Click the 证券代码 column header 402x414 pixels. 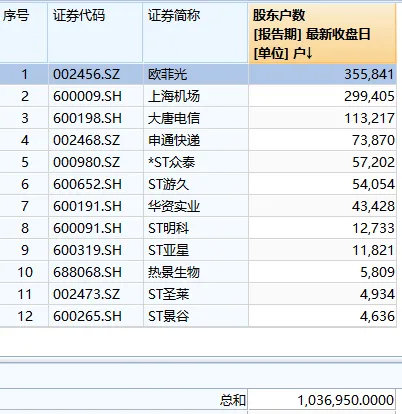95,33
